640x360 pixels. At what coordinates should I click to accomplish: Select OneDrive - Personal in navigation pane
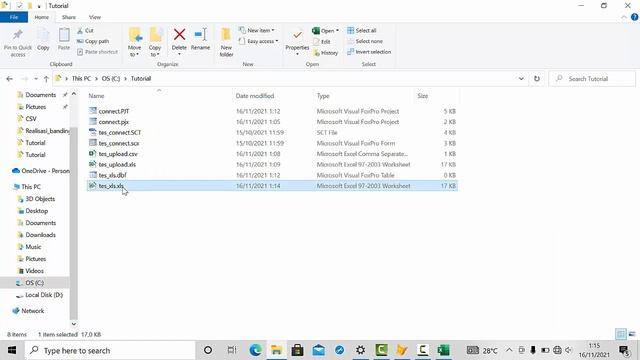(41, 171)
